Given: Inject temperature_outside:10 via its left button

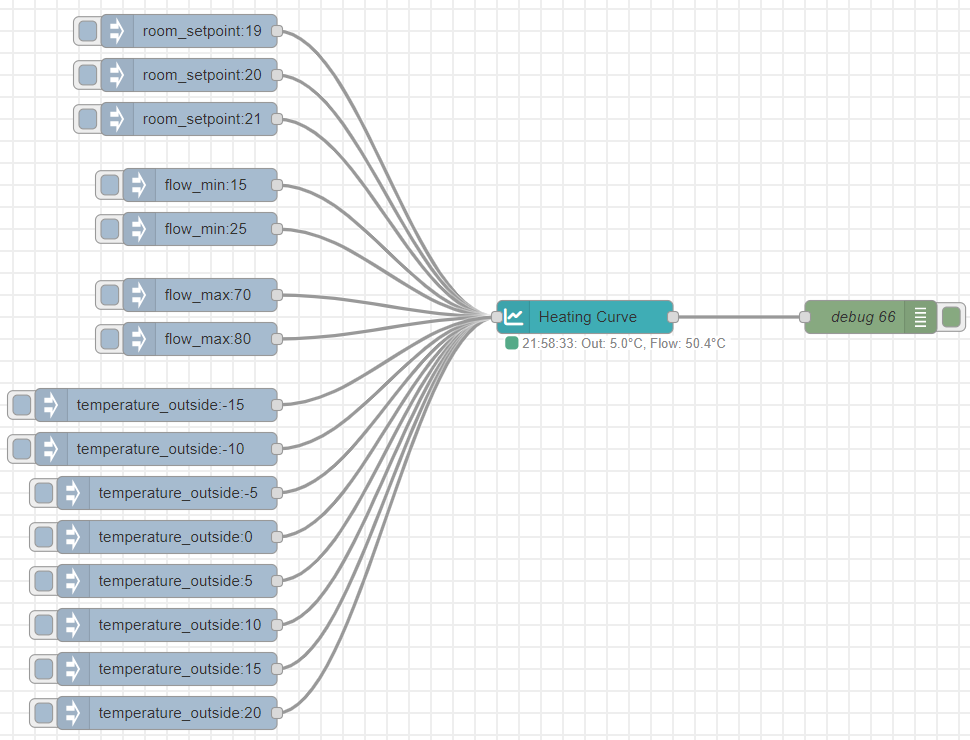Looking at the screenshot, I should pyautogui.click(x=44, y=625).
